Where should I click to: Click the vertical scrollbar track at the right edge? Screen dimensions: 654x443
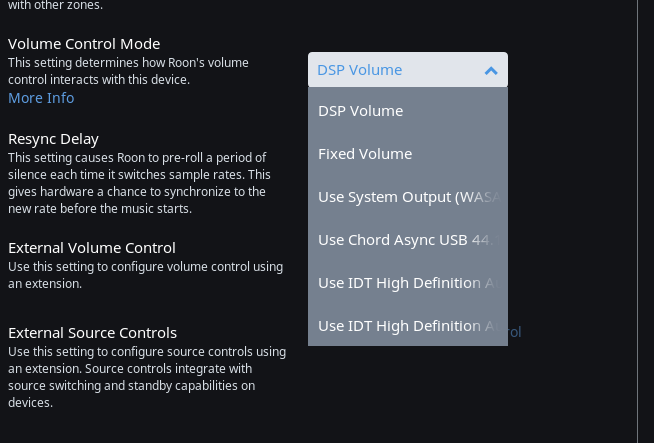pyautogui.click(x=637, y=222)
